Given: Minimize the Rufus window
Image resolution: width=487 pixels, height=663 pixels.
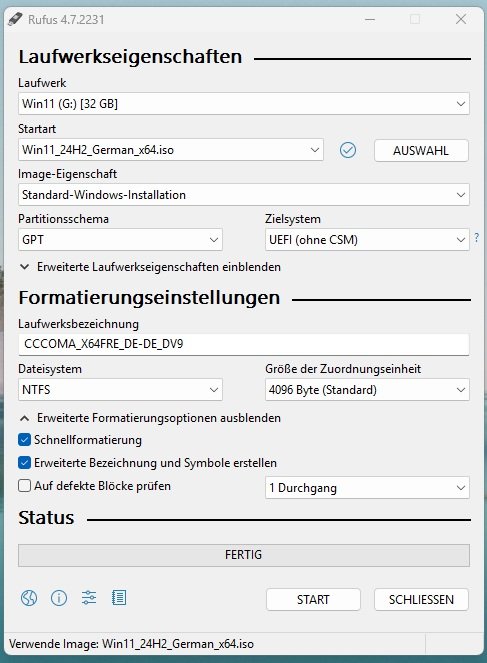Looking at the screenshot, I should click(x=370, y=19).
